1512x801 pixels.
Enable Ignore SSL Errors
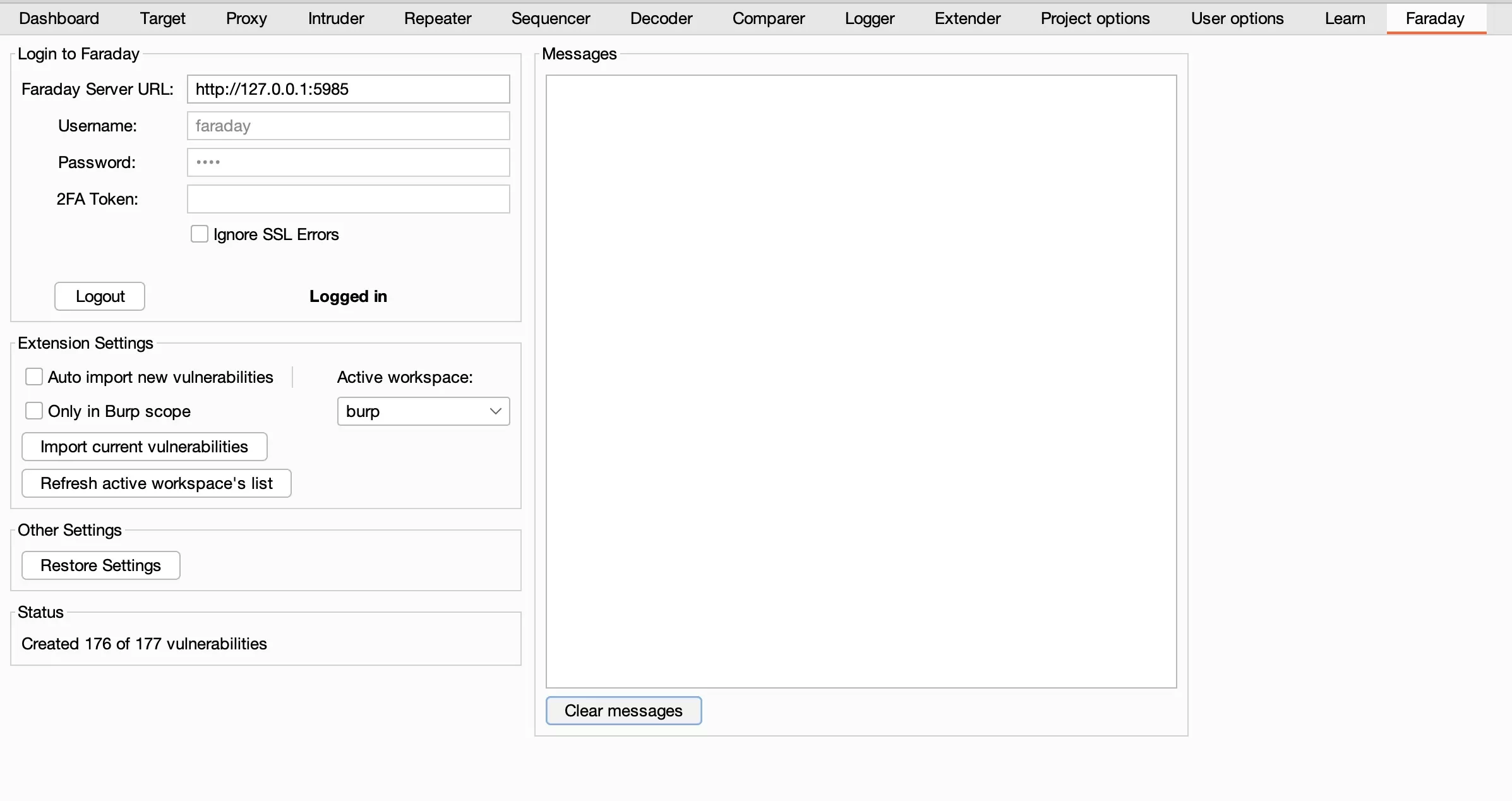tap(199, 234)
